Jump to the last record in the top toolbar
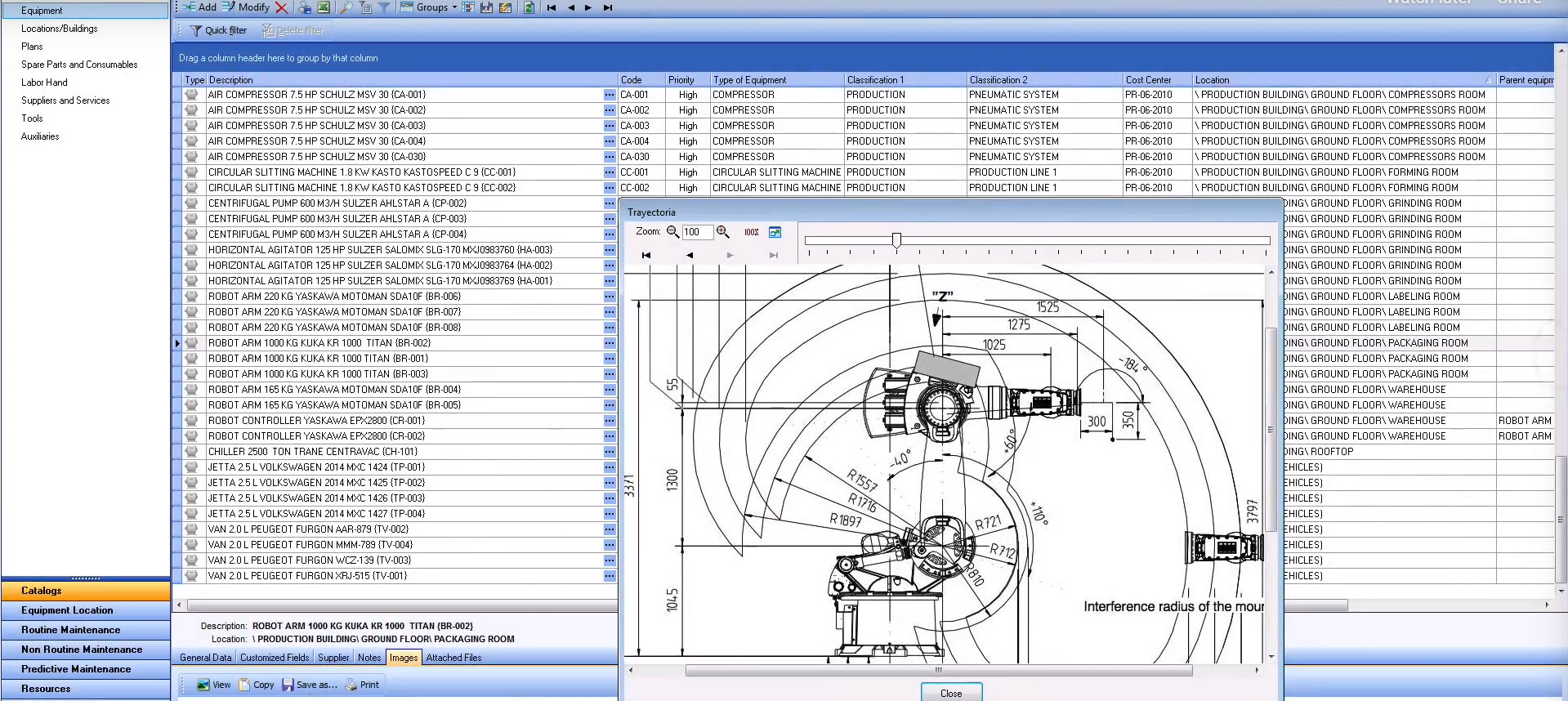This screenshot has width=1568, height=701. [x=607, y=7]
